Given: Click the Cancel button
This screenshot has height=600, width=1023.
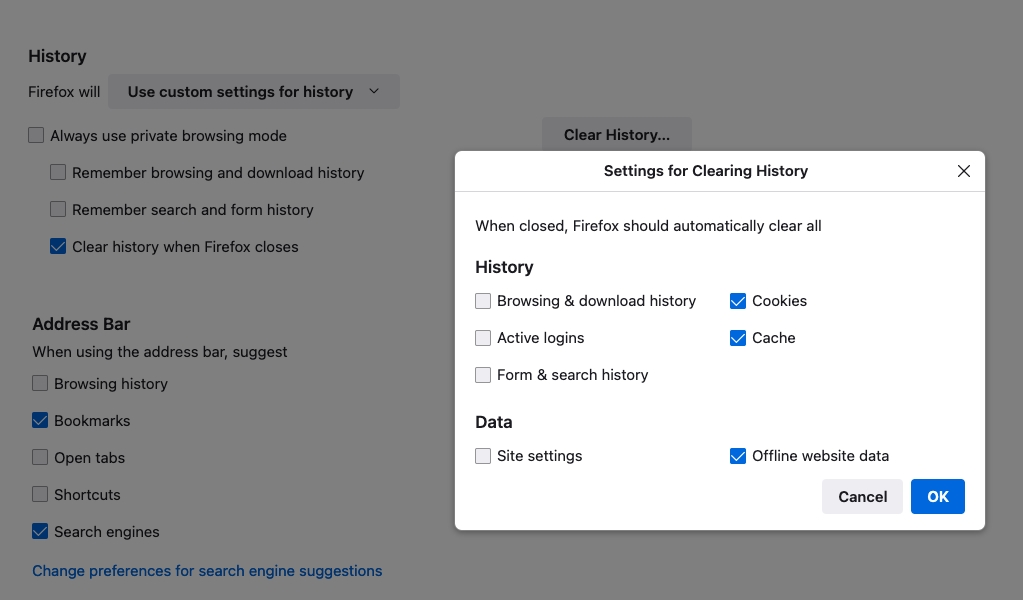Looking at the screenshot, I should pyautogui.click(x=862, y=497).
